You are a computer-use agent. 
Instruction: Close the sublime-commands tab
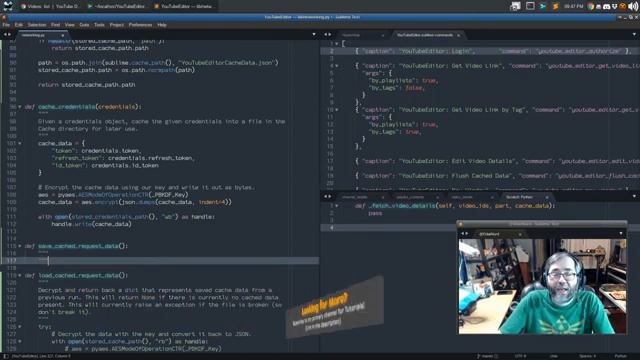(458, 36)
